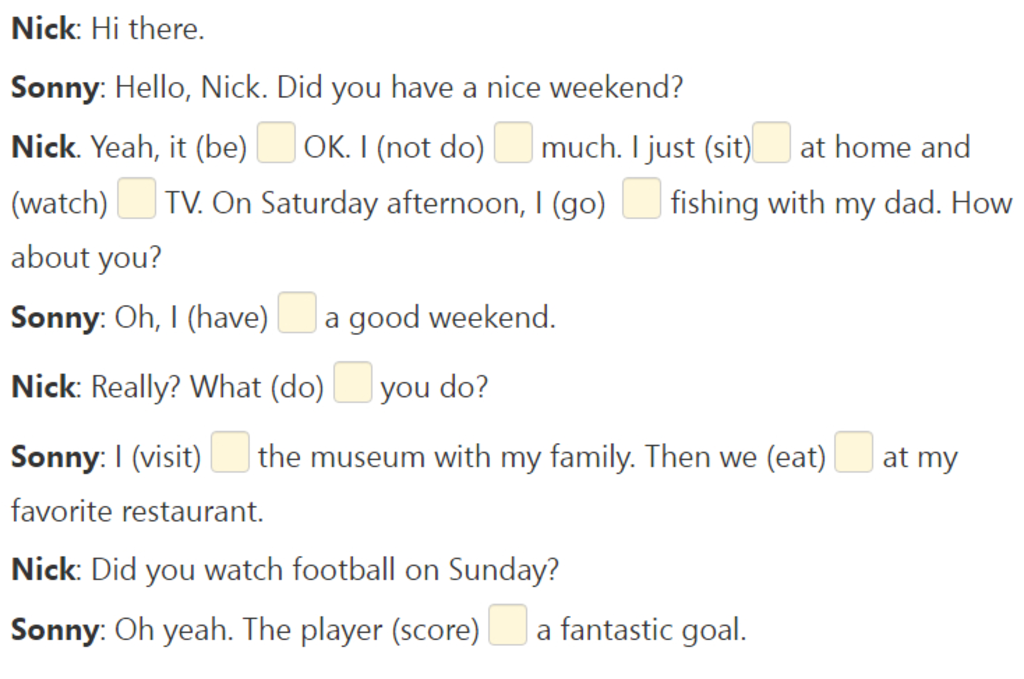Image resolution: width=1024 pixels, height=679 pixels.
Task: Click the text "favorite restaurant."
Action: click(x=137, y=511)
